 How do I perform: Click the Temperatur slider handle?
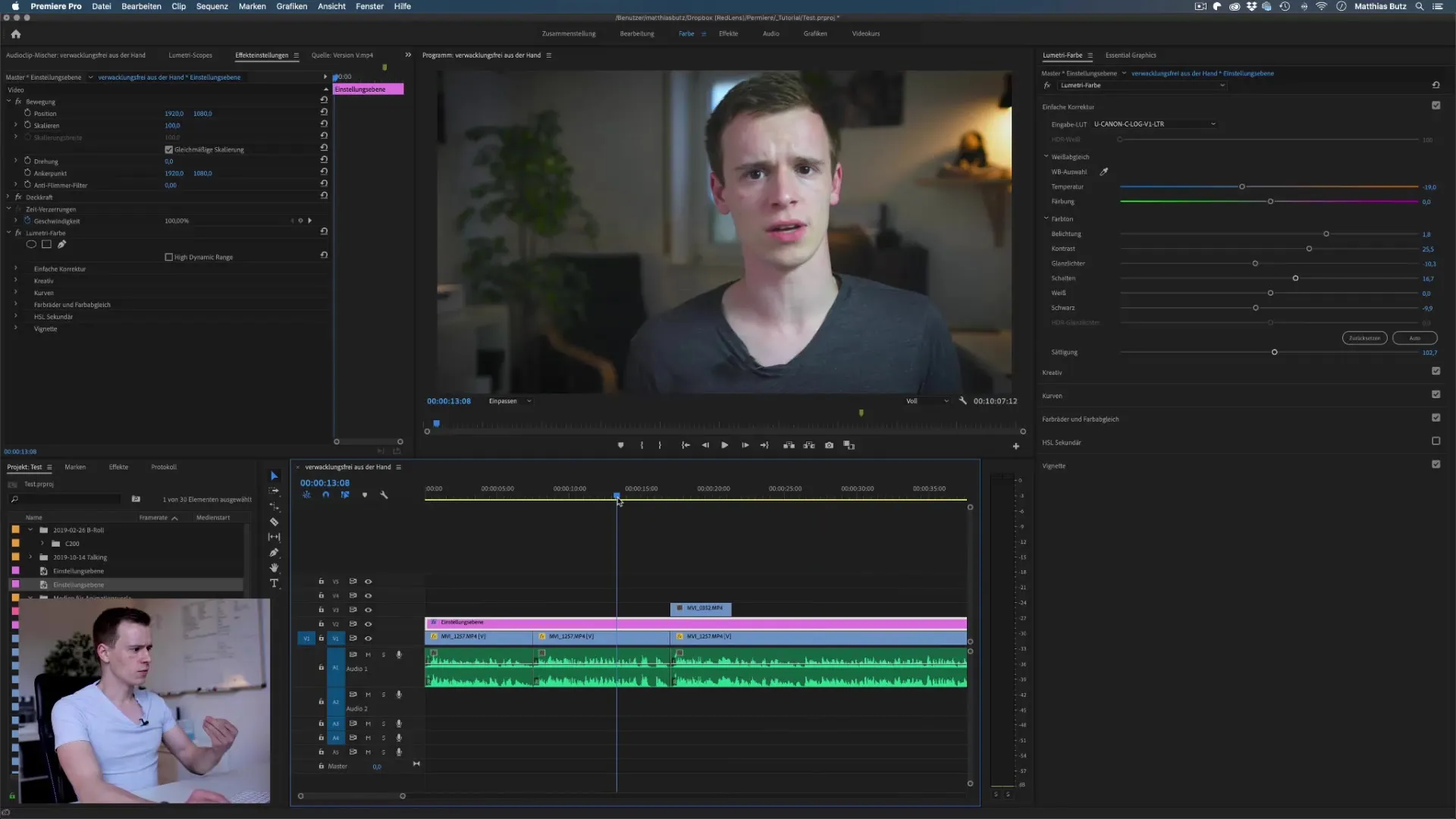point(1242,187)
